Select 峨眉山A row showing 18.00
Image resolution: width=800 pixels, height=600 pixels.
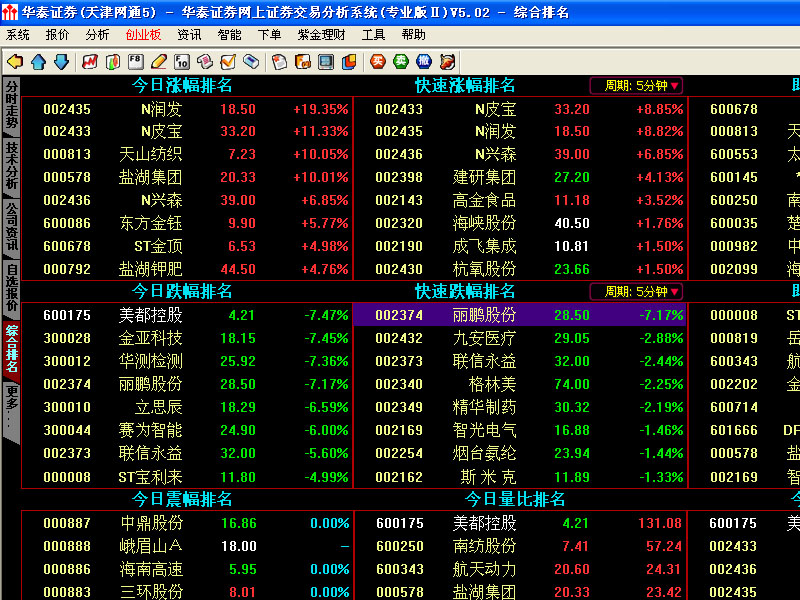(x=187, y=546)
